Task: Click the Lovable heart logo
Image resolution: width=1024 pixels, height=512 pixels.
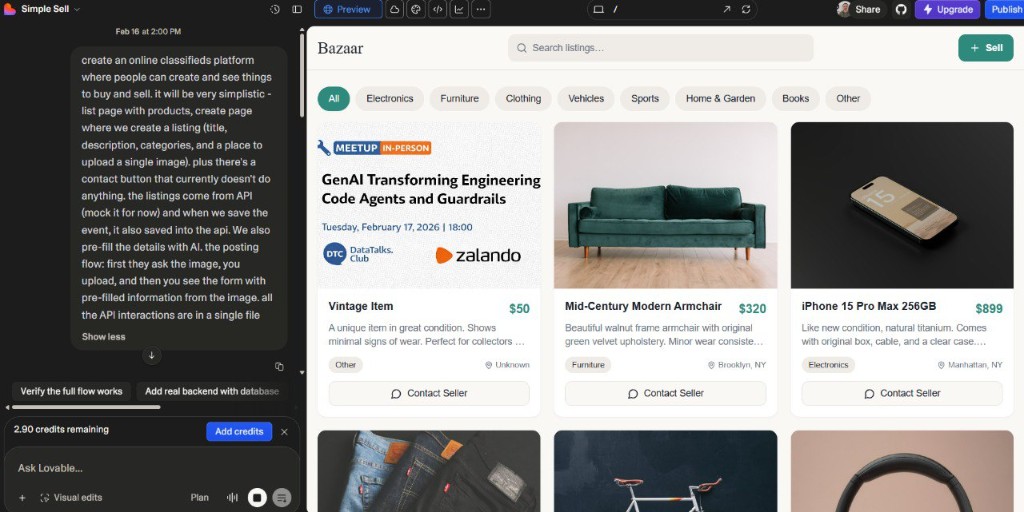Action: [x=10, y=10]
